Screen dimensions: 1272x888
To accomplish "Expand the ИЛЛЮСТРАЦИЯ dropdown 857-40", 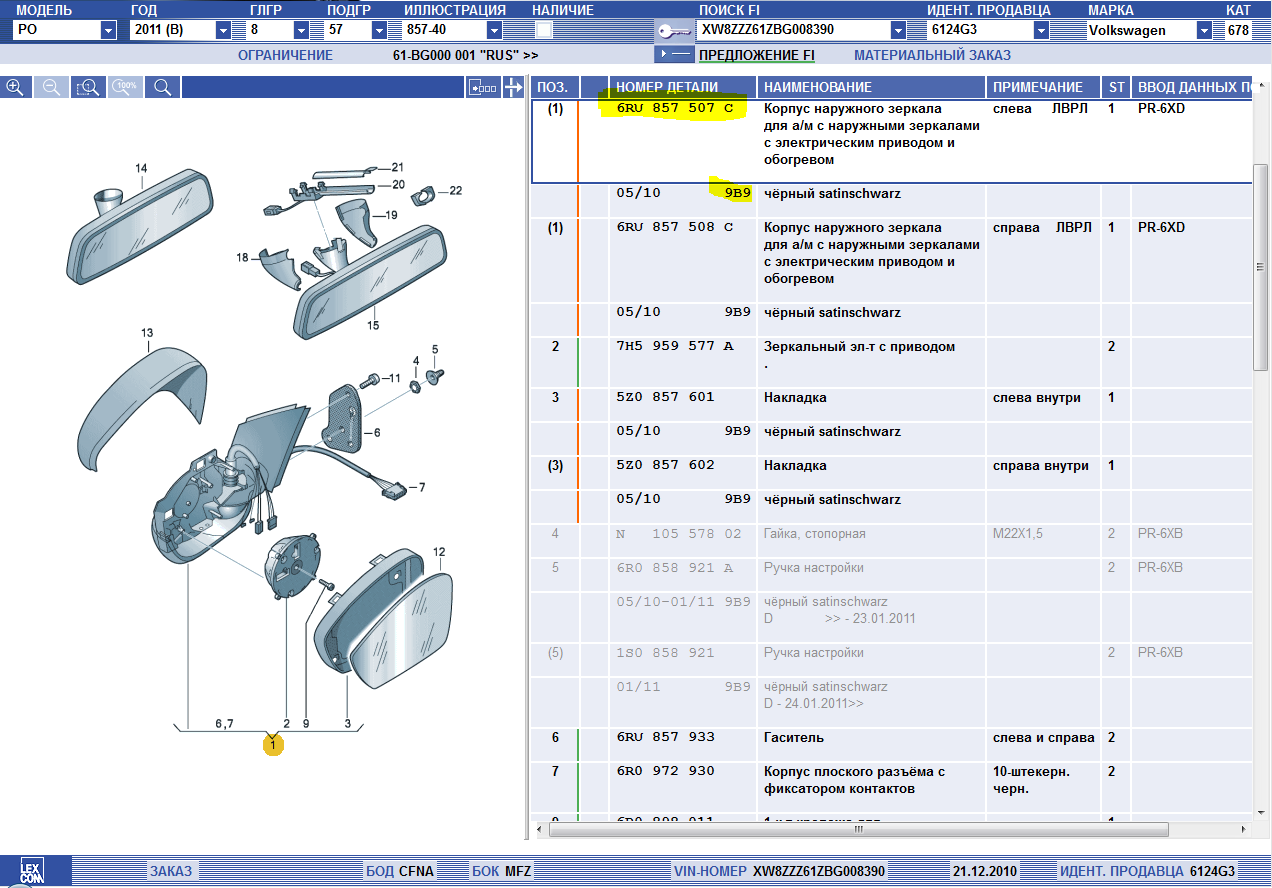I will pyautogui.click(x=494, y=31).
